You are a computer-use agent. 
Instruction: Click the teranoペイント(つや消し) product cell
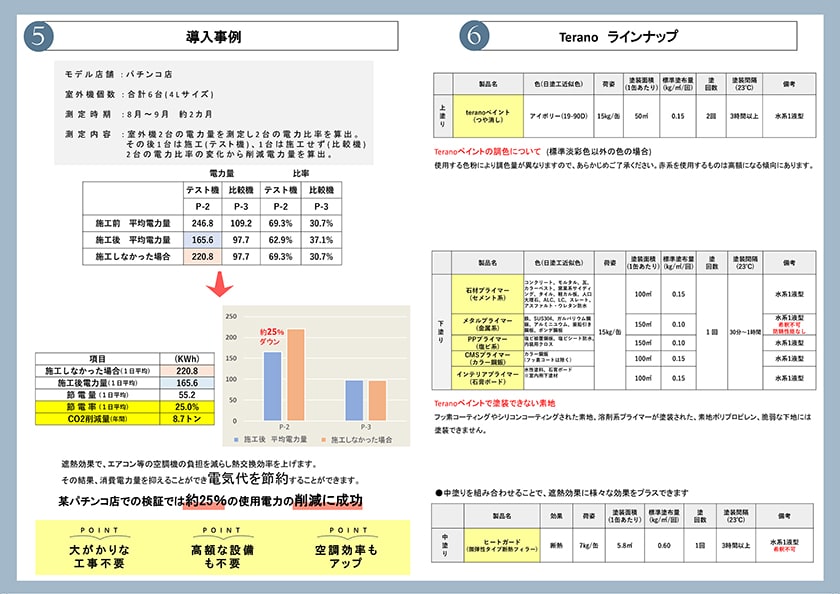tap(488, 116)
